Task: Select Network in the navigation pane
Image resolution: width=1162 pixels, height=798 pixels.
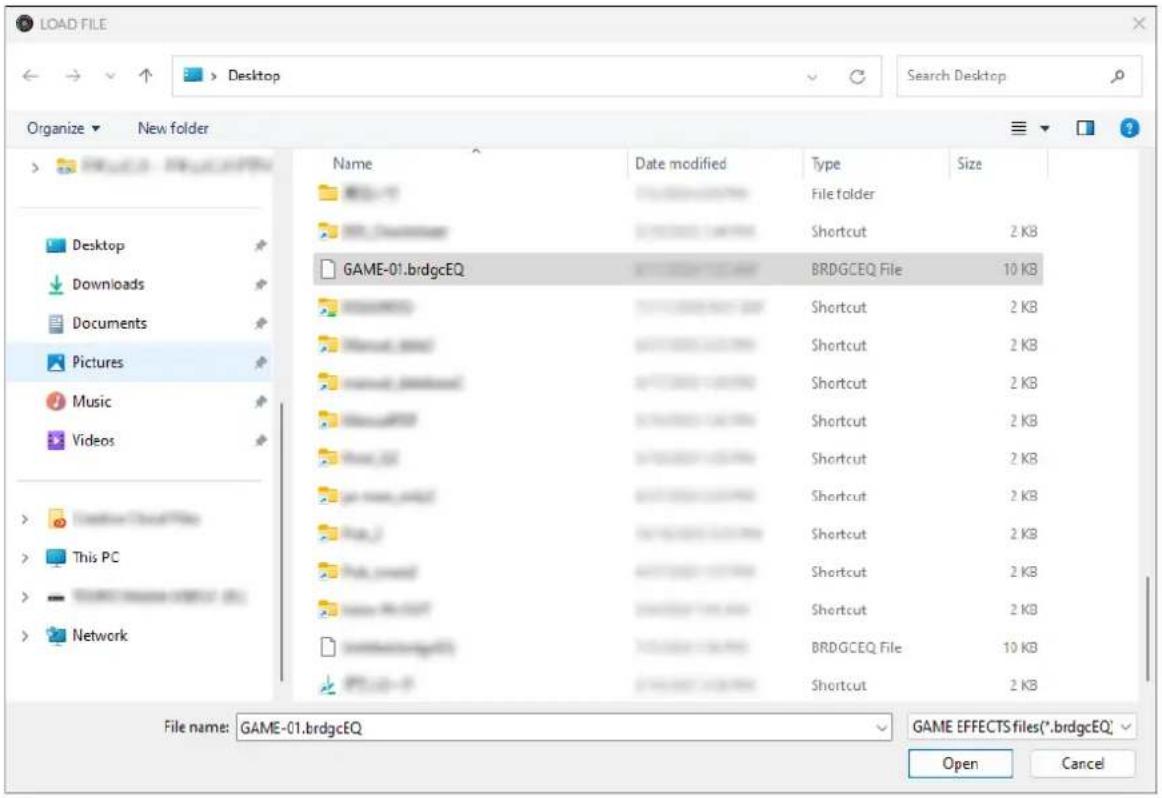Action: pos(100,636)
